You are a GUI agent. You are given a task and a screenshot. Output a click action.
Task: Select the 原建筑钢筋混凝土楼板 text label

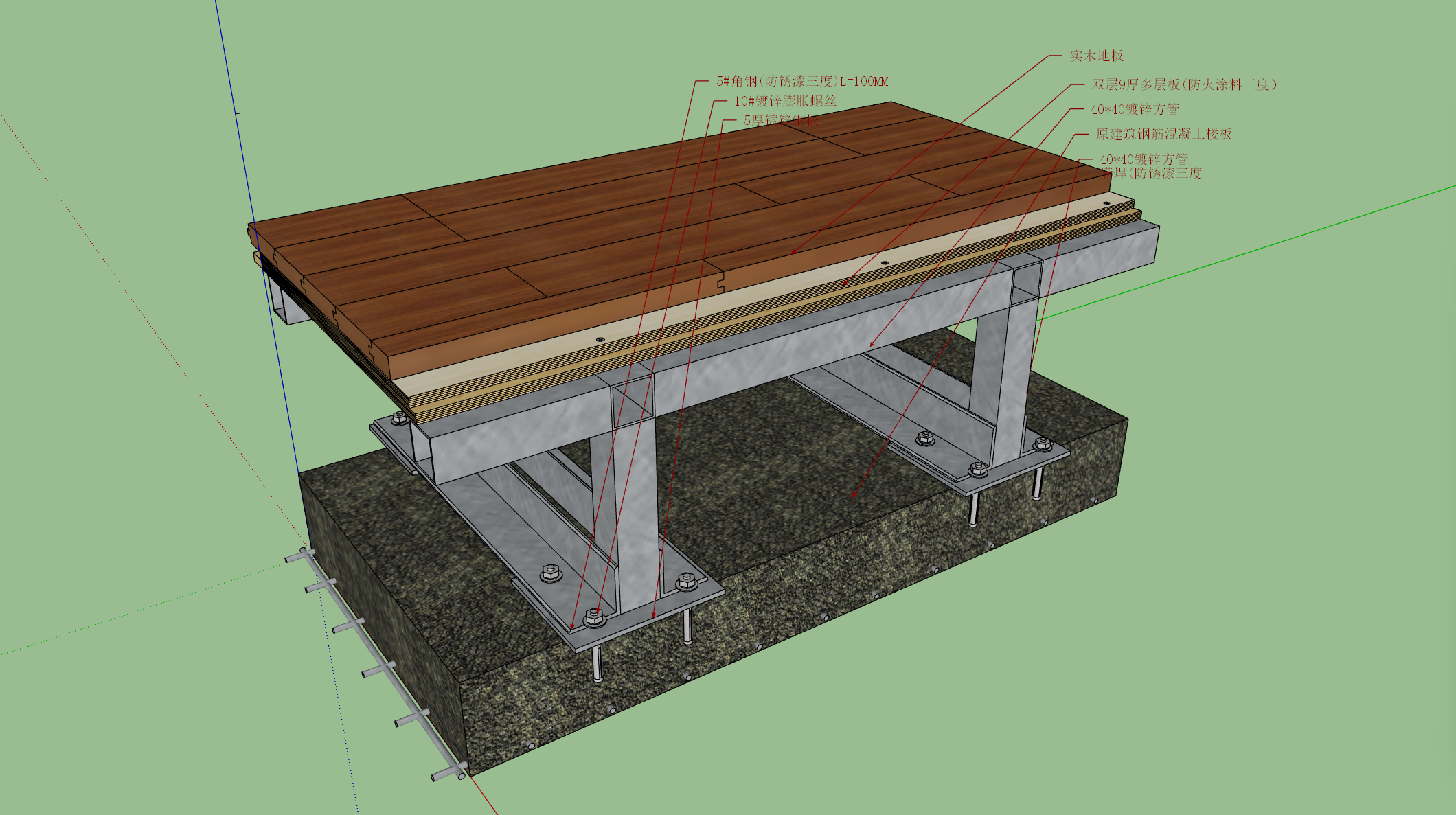pyautogui.click(x=1163, y=134)
